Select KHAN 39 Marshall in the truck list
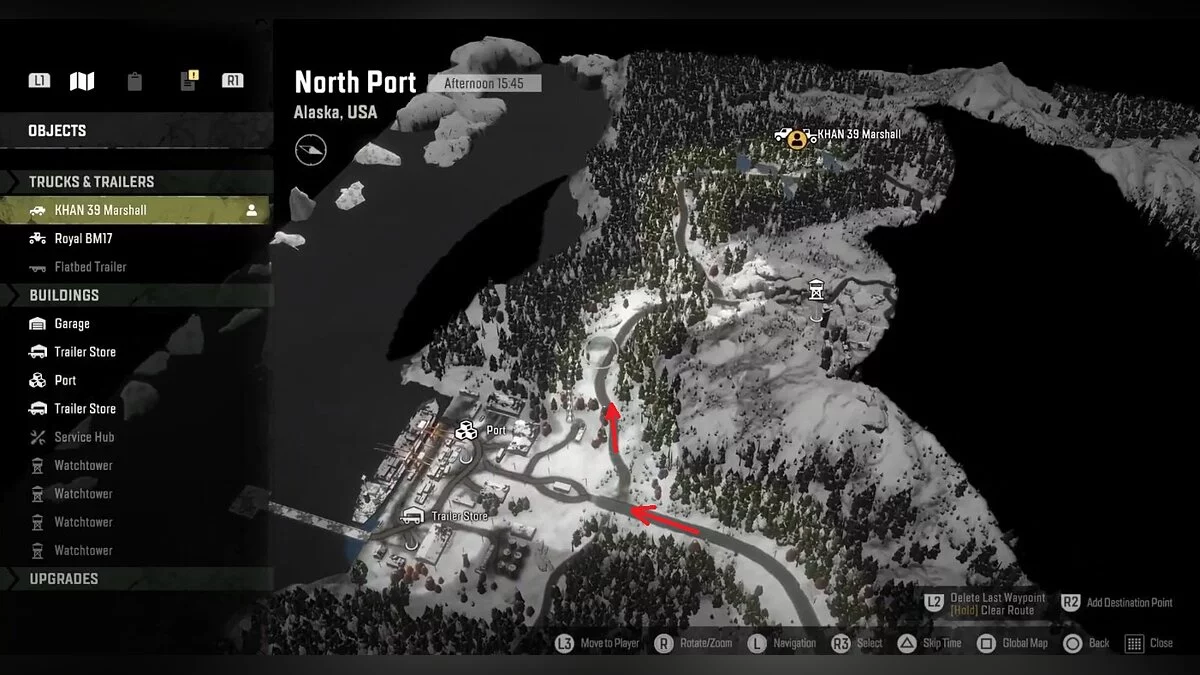The width and height of the screenshot is (1200, 675). 135,210
